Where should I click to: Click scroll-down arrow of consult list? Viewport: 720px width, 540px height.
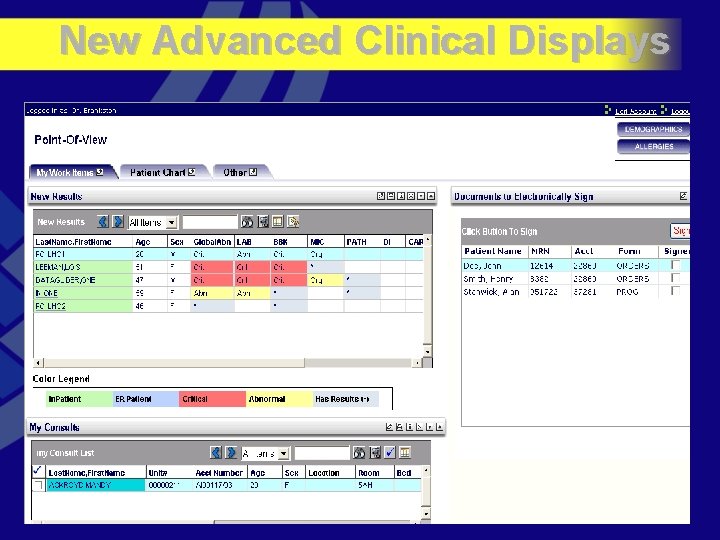(426, 513)
